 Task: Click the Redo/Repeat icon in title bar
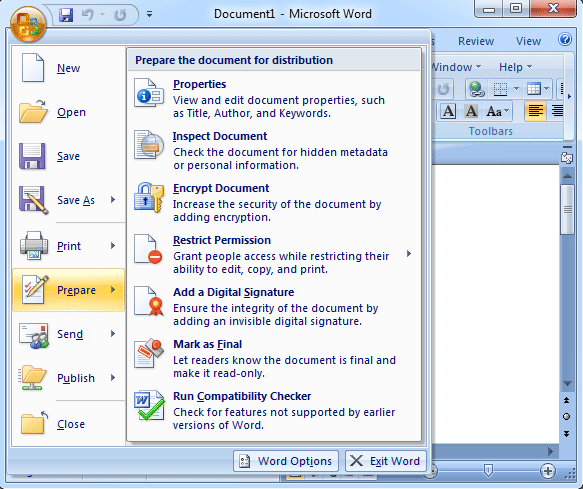click(x=120, y=15)
